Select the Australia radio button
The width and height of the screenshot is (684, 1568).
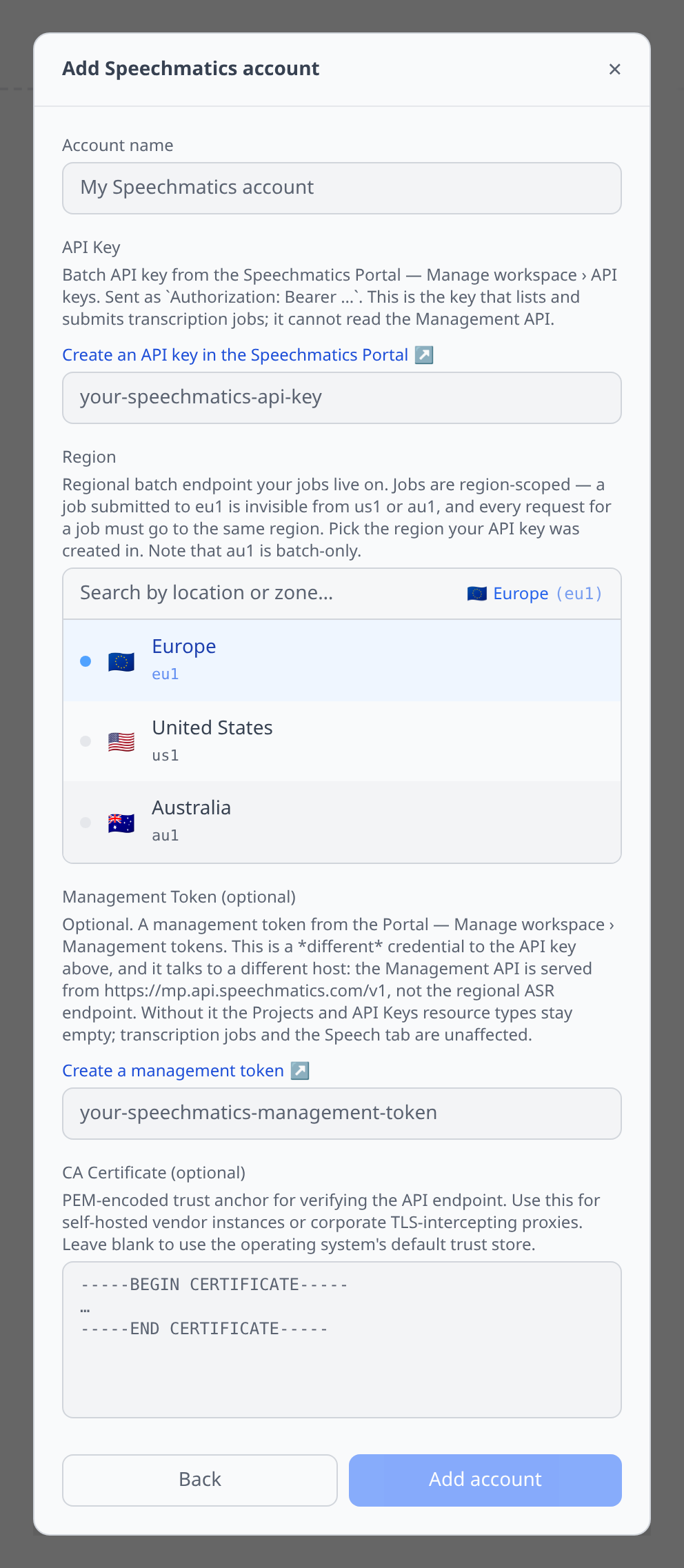tap(85, 822)
